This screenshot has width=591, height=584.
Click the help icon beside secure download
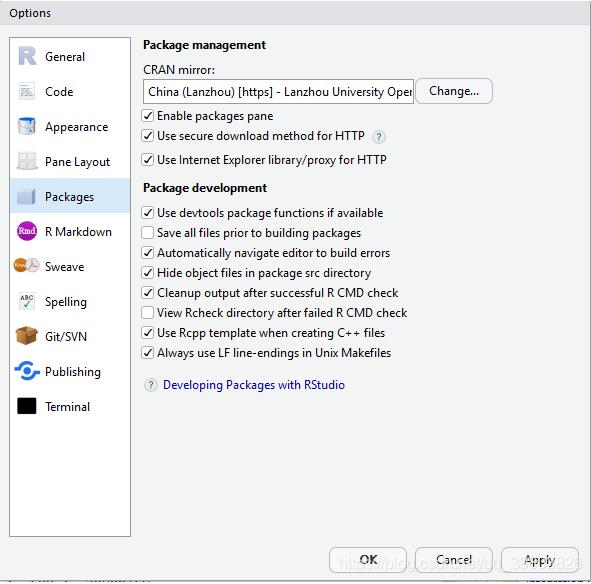[x=379, y=137]
